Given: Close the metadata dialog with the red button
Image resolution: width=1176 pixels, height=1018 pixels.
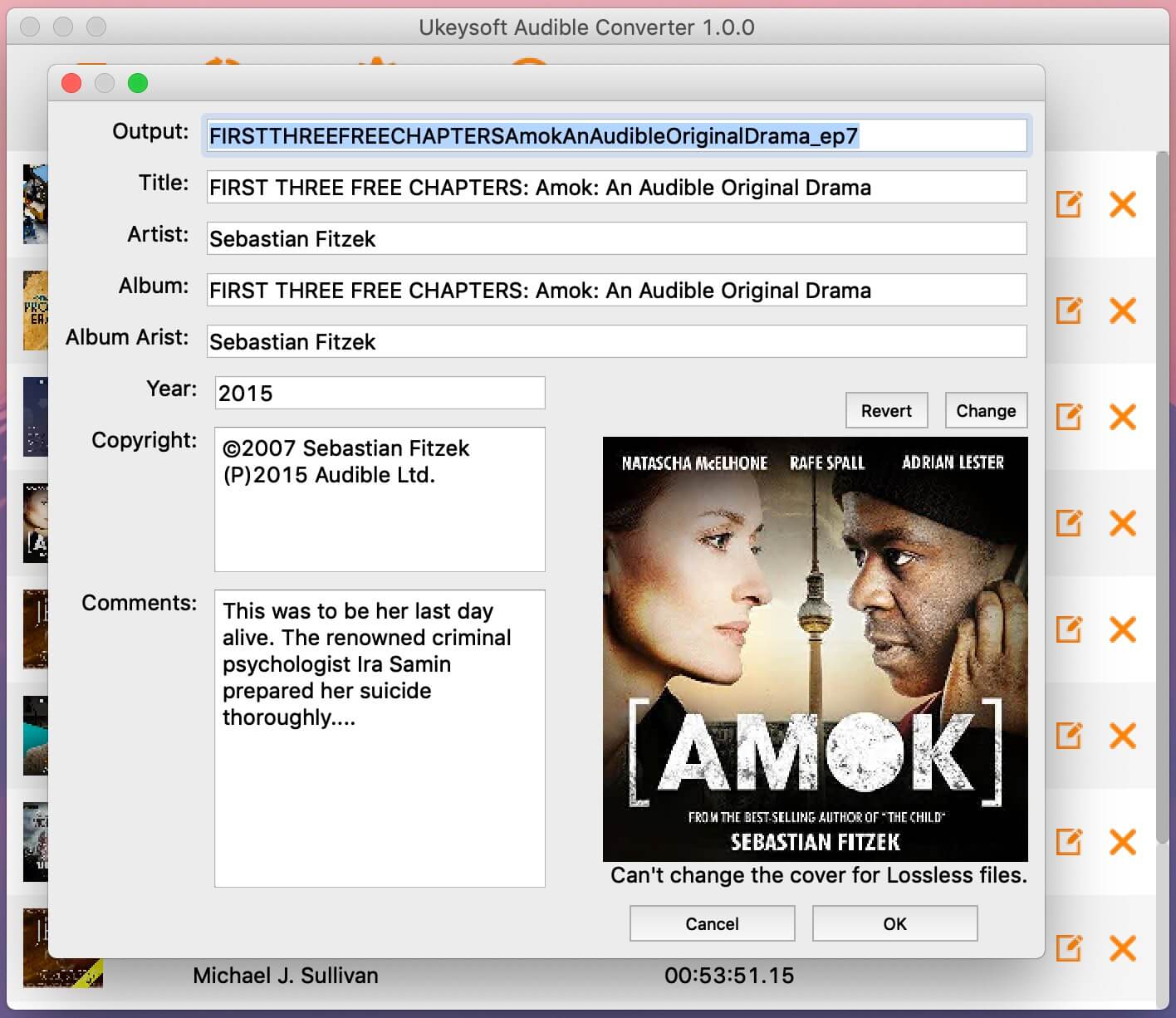Looking at the screenshot, I should 71,83.
